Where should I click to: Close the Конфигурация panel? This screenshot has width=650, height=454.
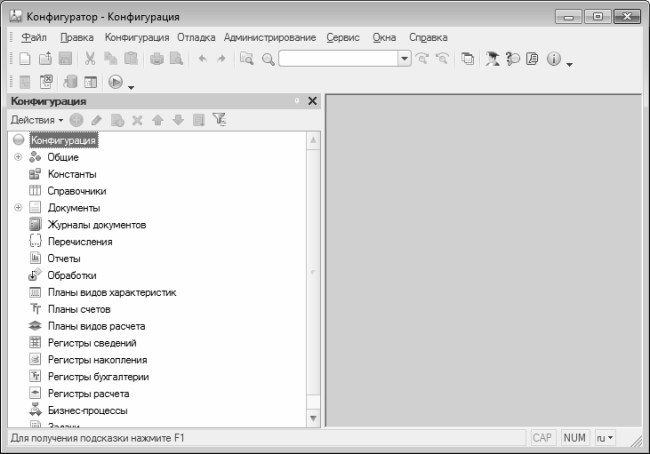[x=312, y=101]
